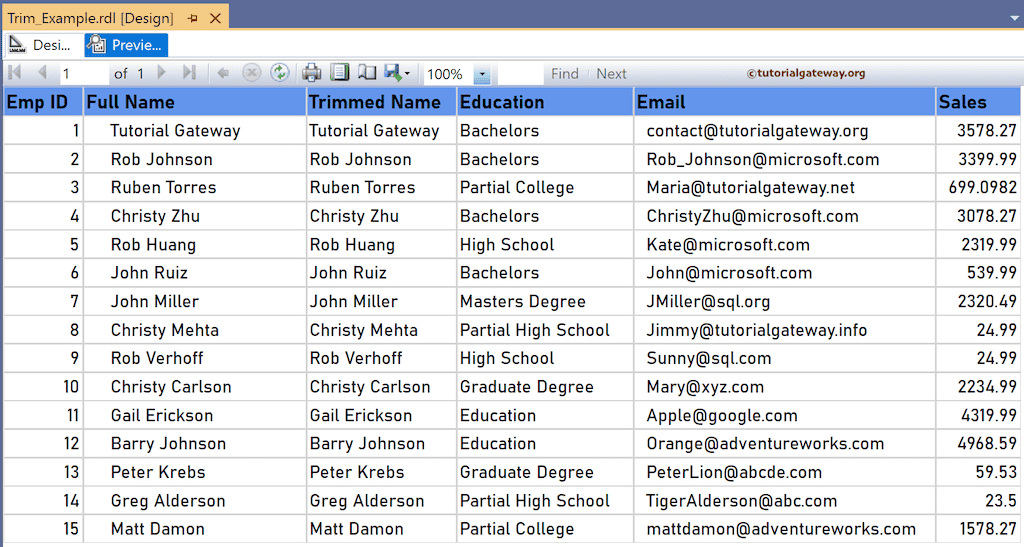Select the TigerAlderson@abc.com cell
The height and width of the screenshot is (547, 1024).
coord(785,501)
